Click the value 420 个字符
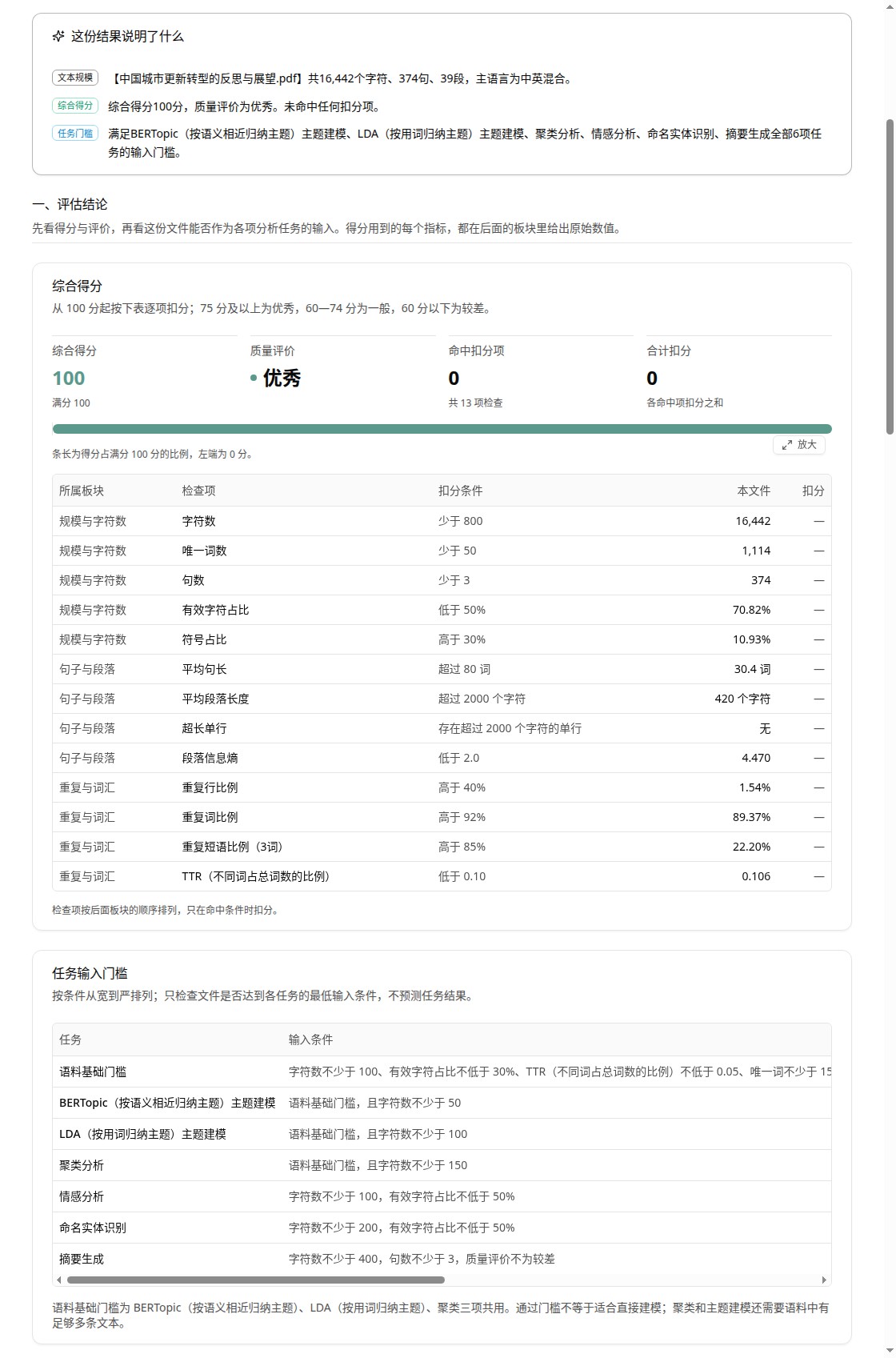 742,699
